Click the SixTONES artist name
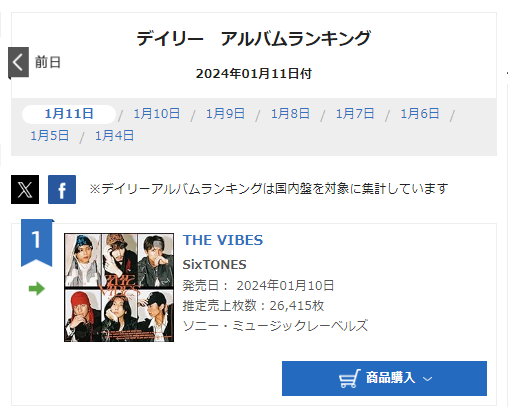Image resolution: width=508 pixels, height=407 pixels. (x=215, y=265)
